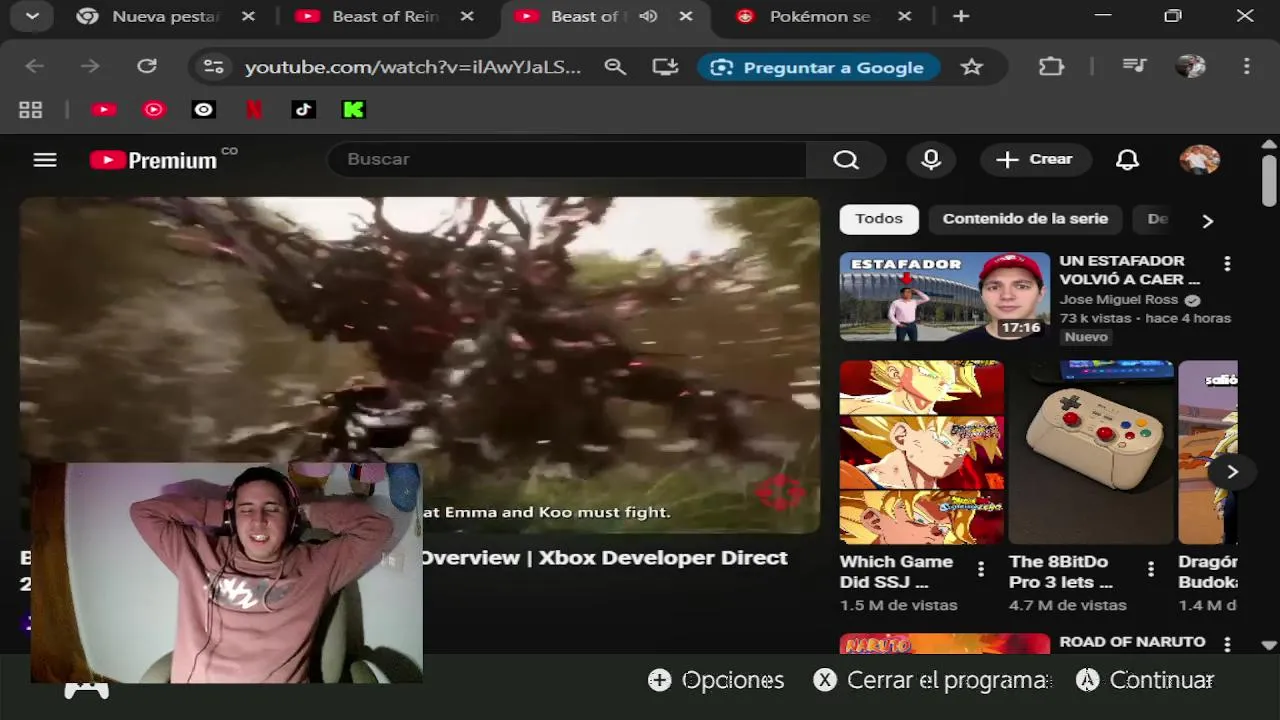The width and height of the screenshot is (1280, 720).
Task: Bookmark this page with the star
Action: (x=971, y=67)
